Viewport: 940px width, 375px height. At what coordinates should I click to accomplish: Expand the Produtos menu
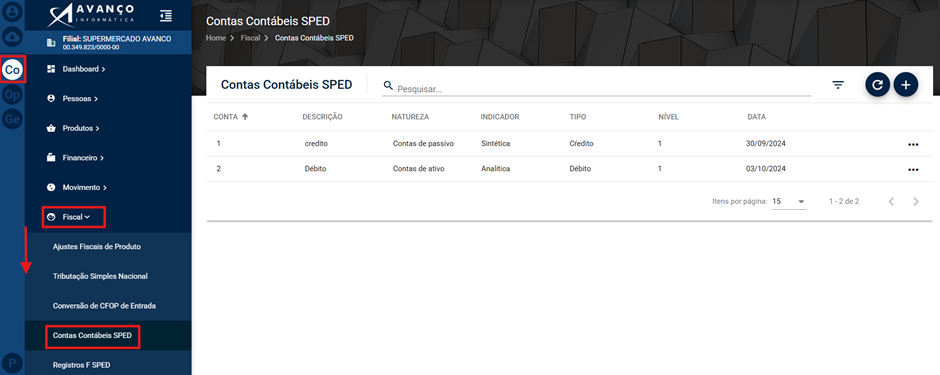pos(81,128)
